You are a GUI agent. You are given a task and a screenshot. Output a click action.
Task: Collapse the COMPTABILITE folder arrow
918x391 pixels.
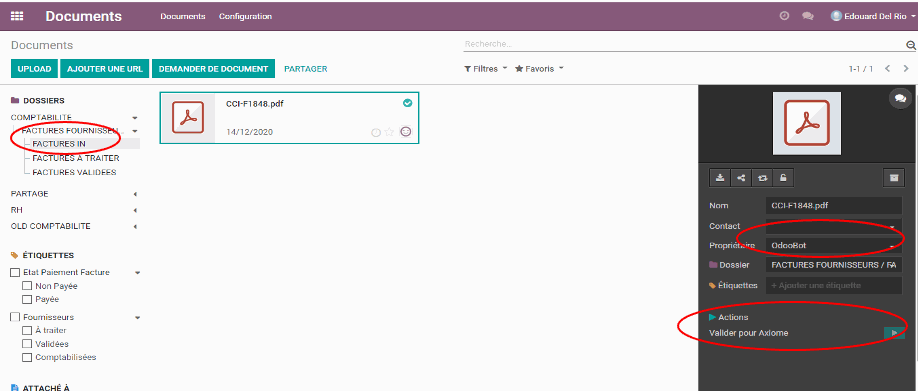[x=135, y=118]
